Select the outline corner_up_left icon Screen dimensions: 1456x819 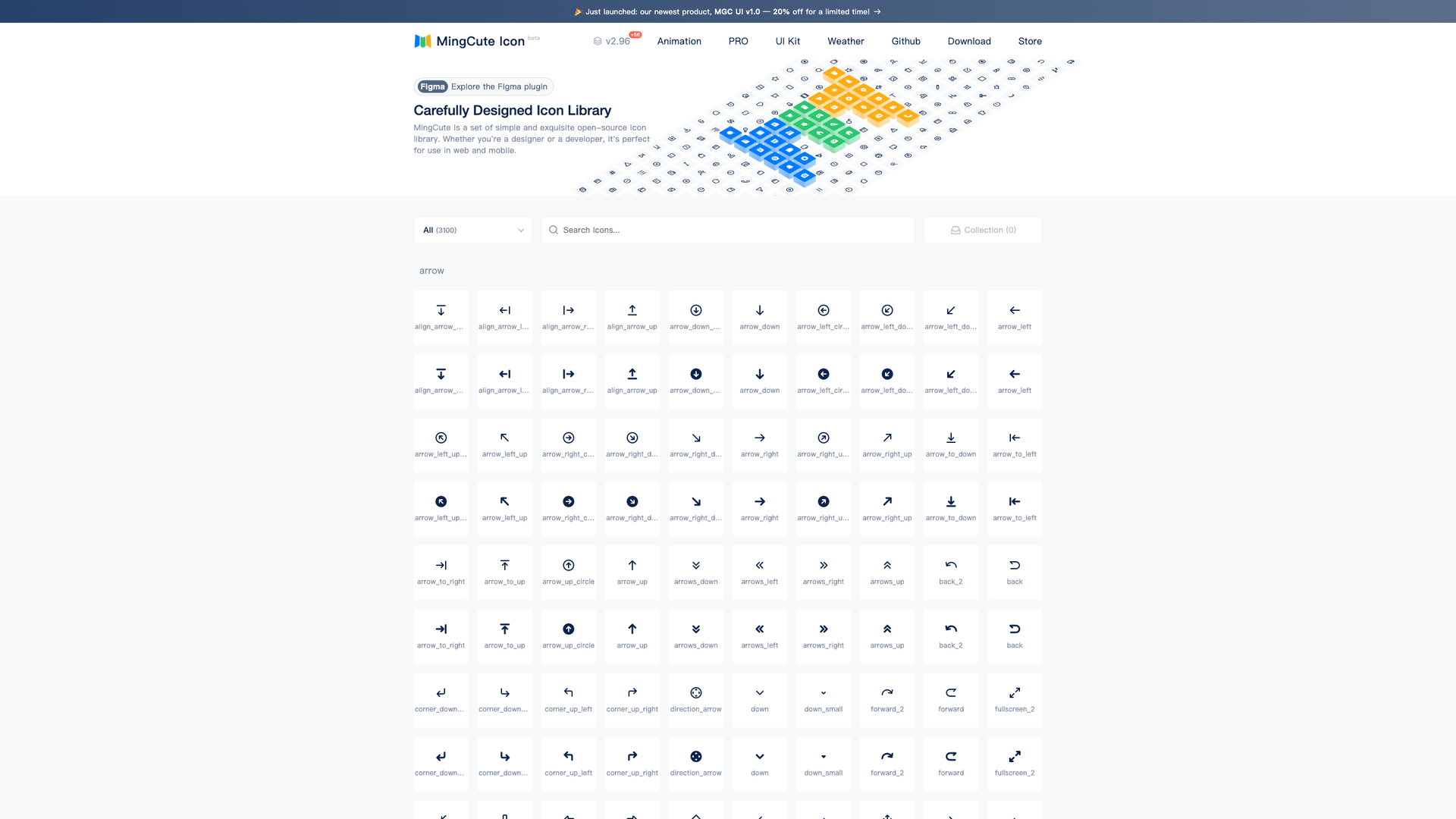click(568, 693)
